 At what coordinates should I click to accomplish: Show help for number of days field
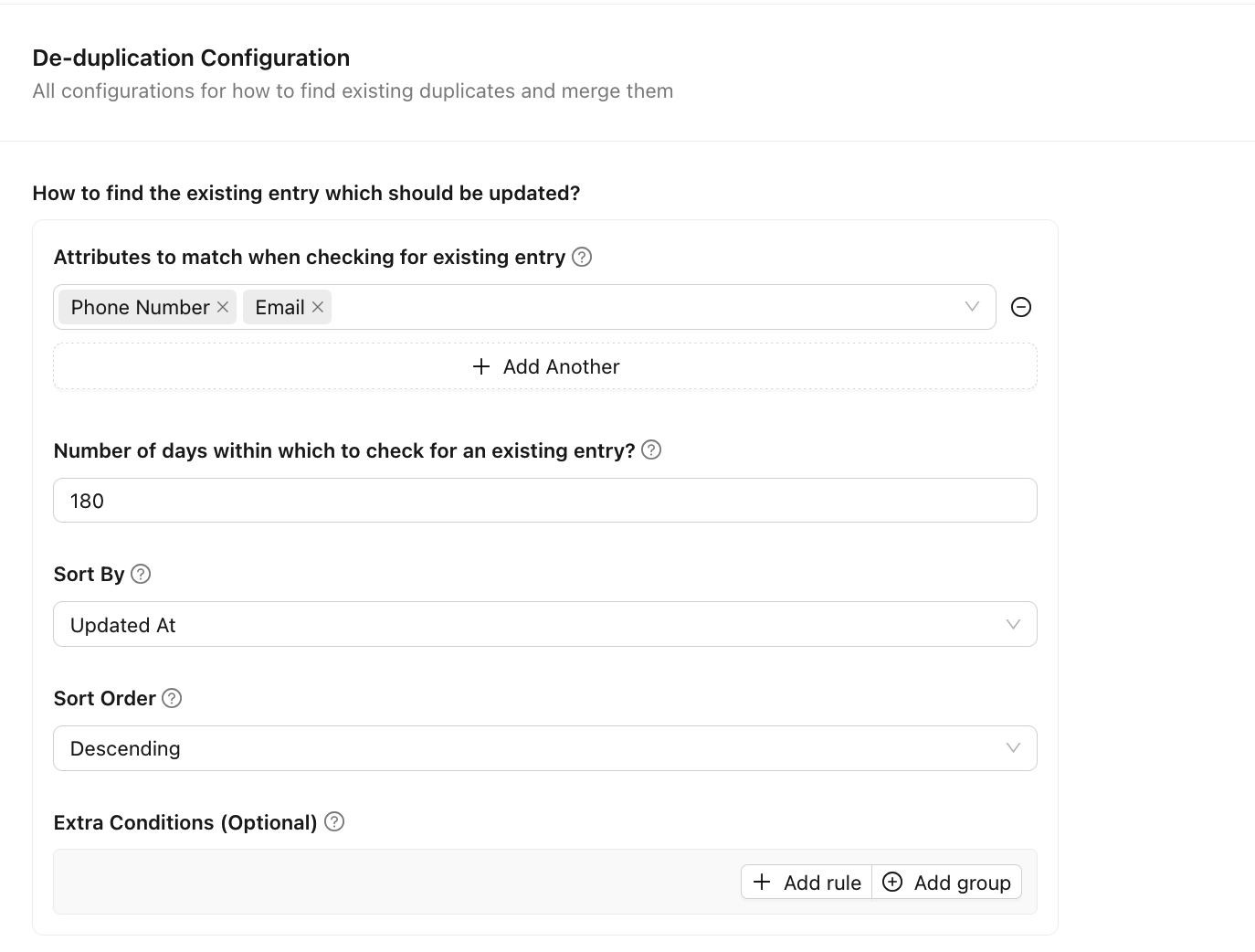[x=651, y=450]
